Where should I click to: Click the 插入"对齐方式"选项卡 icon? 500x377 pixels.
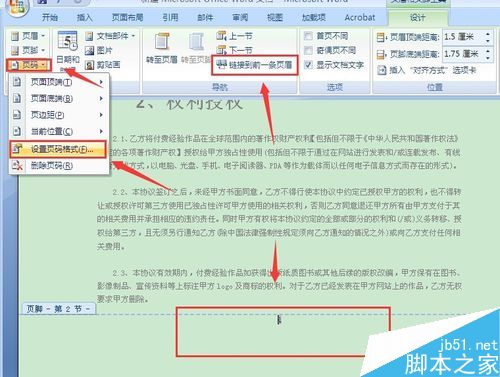(x=381, y=70)
